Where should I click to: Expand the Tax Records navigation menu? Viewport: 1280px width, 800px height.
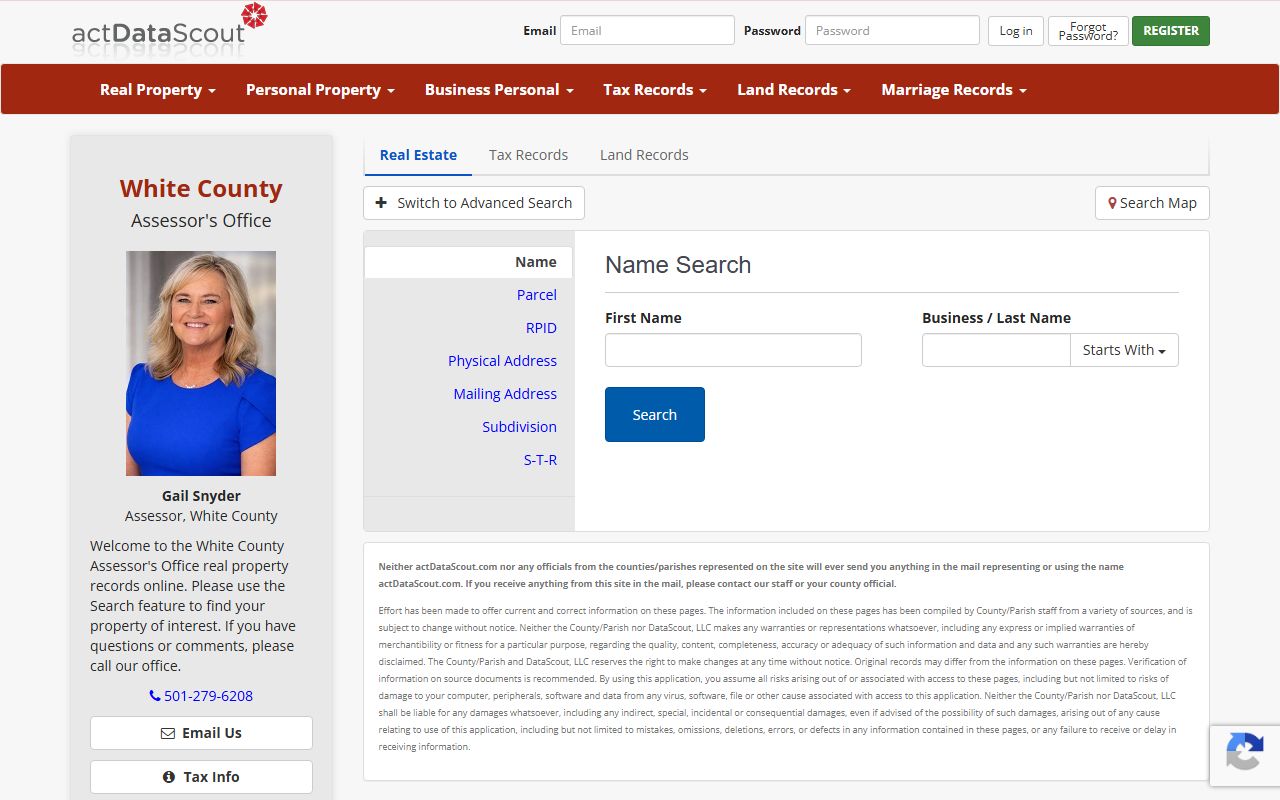point(655,90)
